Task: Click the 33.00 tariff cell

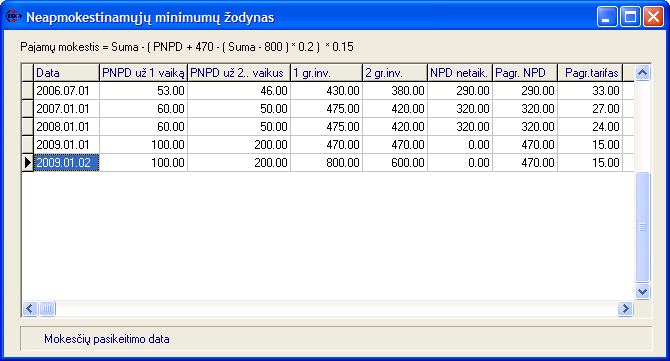Action: tap(590, 91)
